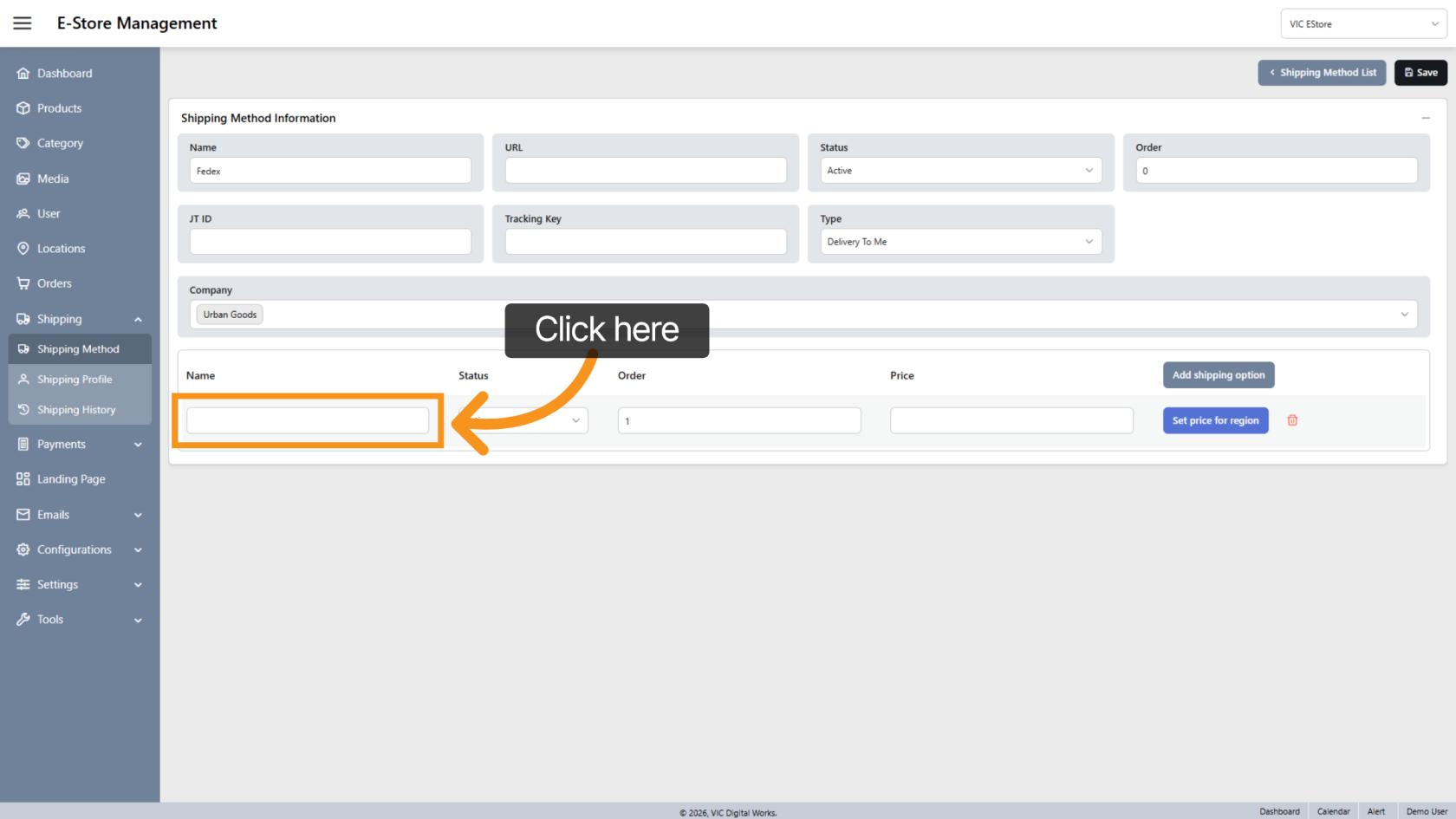Click the Dashboard home icon in sidebar
The width and height of the screenshot is (1456, 819).
pyautogui.click(x=23, y=74)
